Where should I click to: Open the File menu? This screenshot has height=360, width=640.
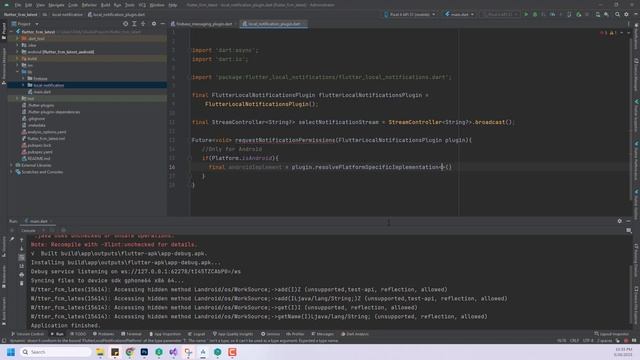pos(18,5)
